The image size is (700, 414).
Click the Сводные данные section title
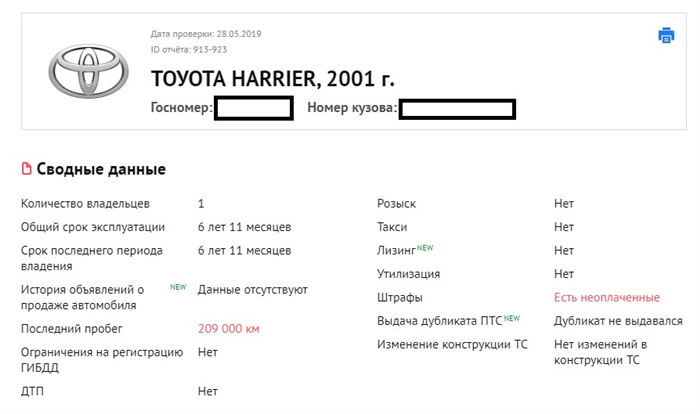[101, 169]
